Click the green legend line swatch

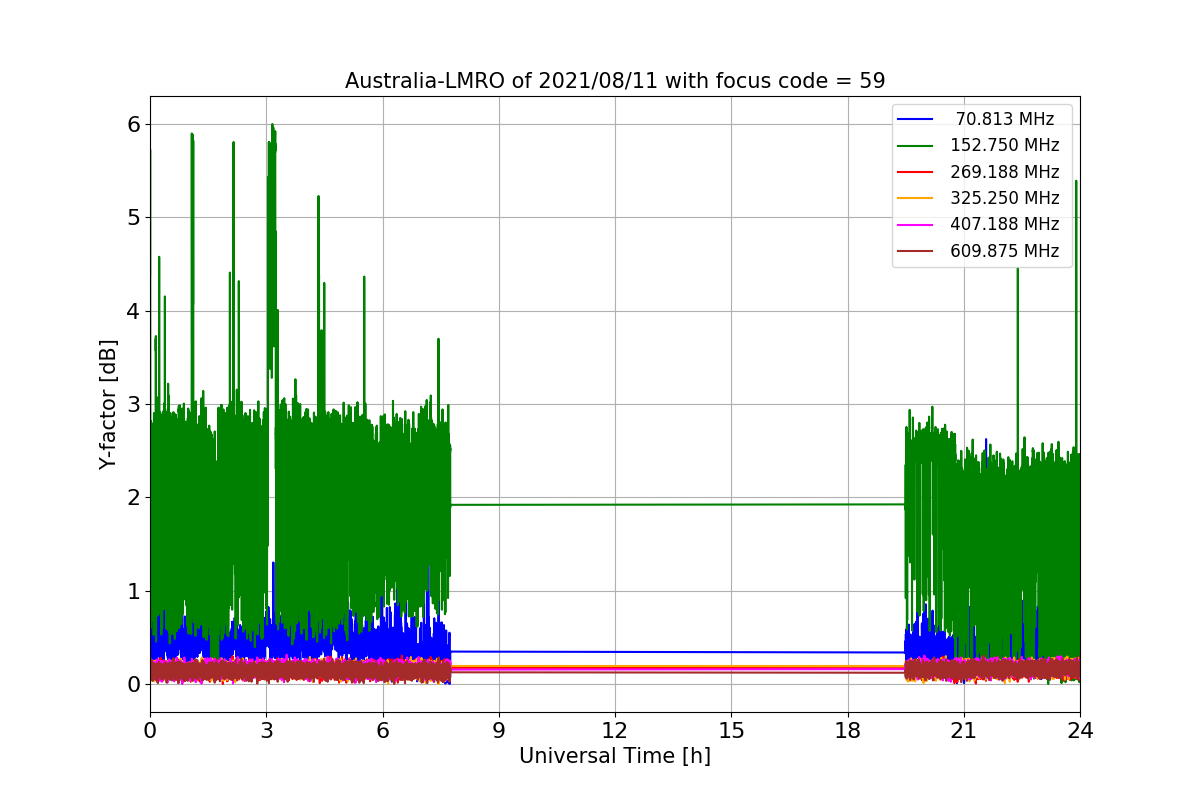point(915,146)
